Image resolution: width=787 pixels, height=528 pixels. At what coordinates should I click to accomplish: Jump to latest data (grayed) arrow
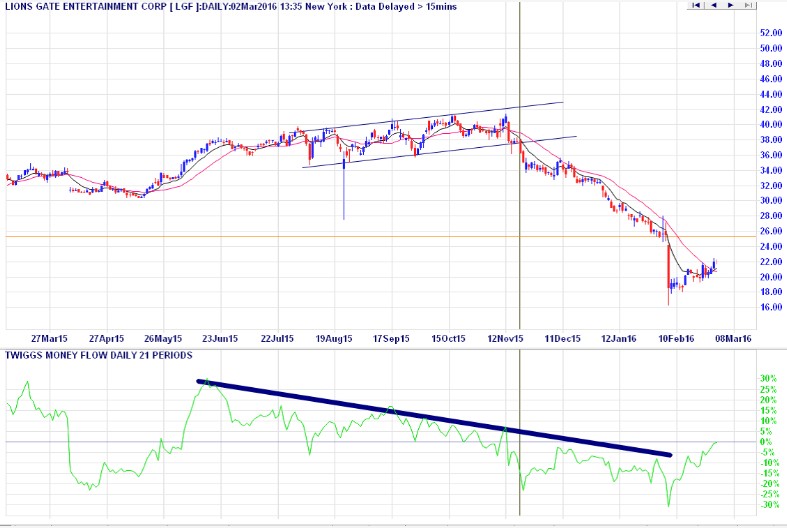(x=747, y=5)
